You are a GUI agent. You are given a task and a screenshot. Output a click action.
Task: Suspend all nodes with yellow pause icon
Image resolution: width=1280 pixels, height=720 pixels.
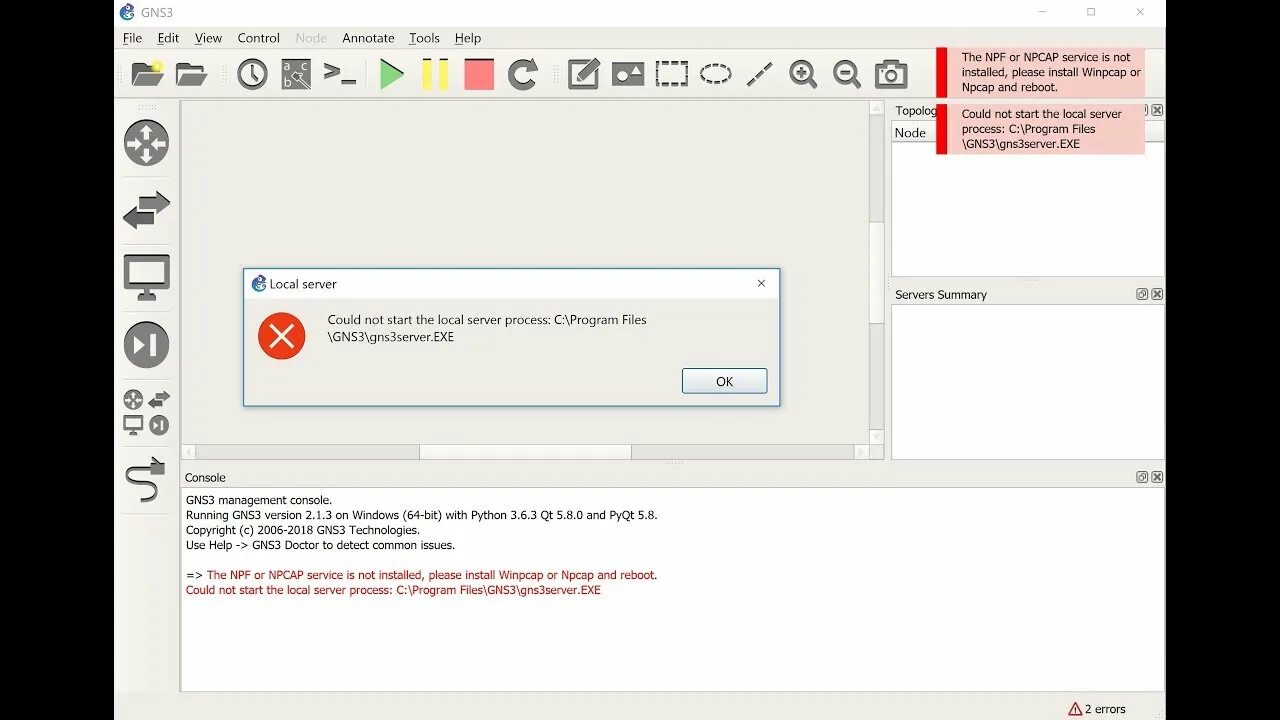point(435,74)
